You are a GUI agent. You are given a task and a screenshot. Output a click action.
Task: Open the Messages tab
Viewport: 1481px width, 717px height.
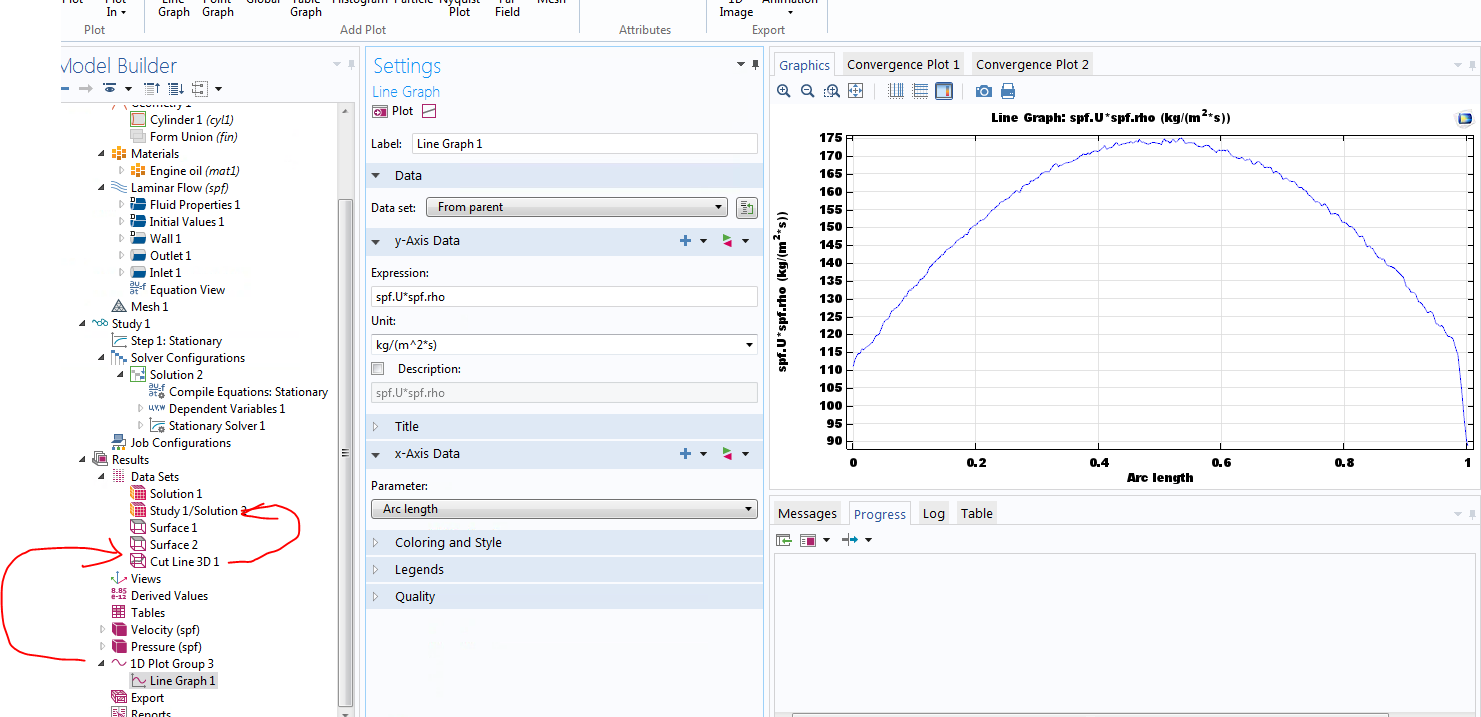coord(807,513)
